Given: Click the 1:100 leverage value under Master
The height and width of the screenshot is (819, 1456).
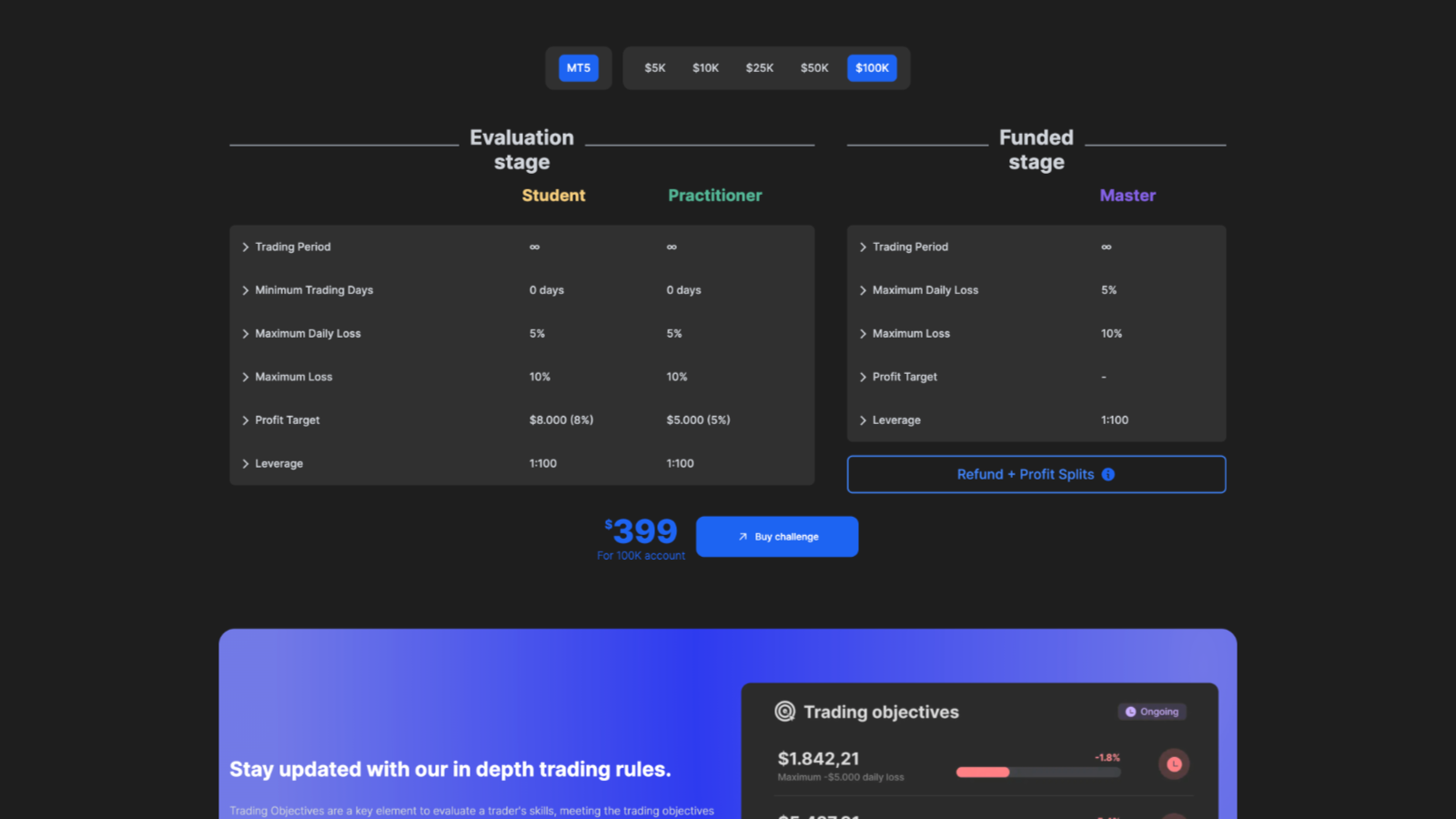Looking at the screenshot, I should coord(1115,420).
